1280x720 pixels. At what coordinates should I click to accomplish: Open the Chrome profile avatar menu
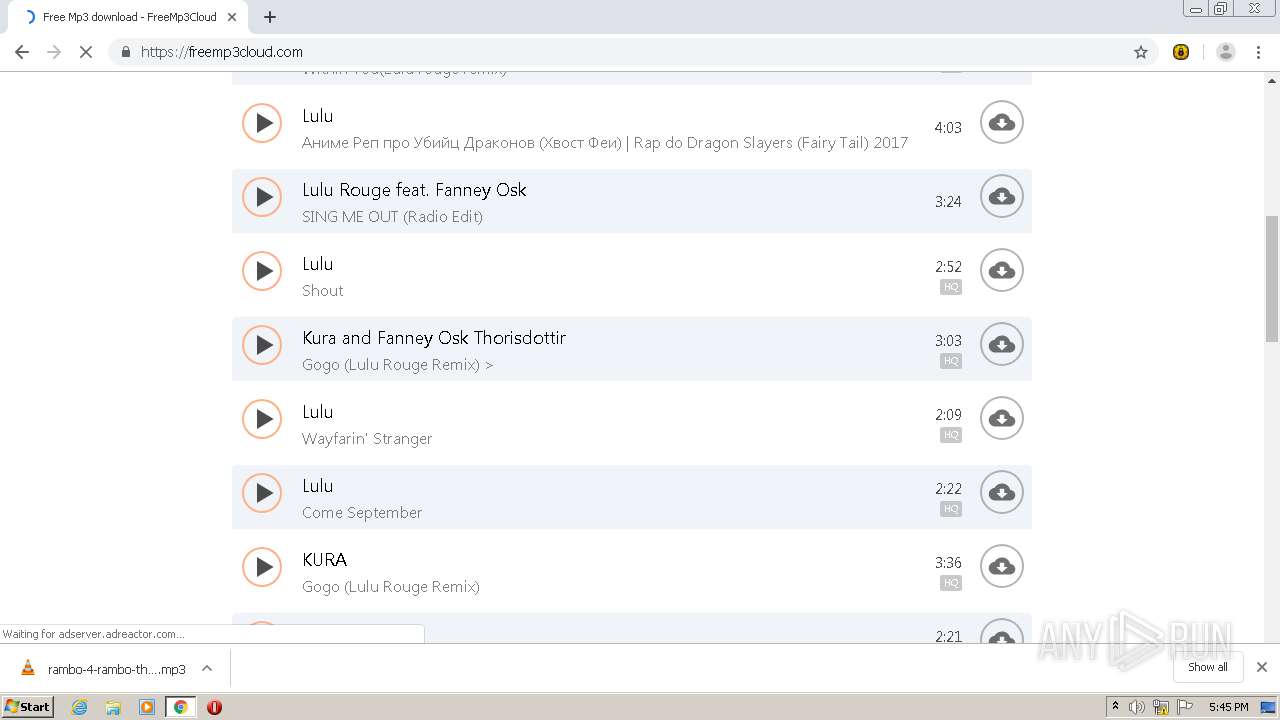[x=1225, y=52]
